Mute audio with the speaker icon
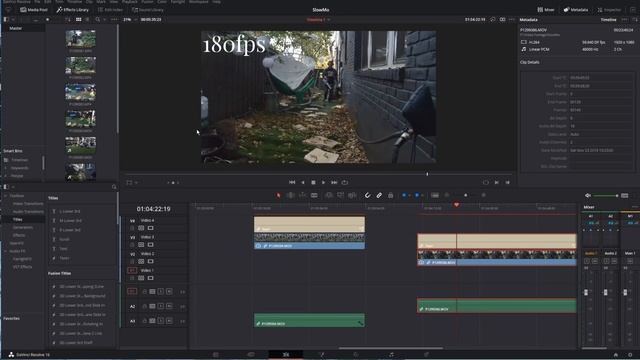 point(588,196)
